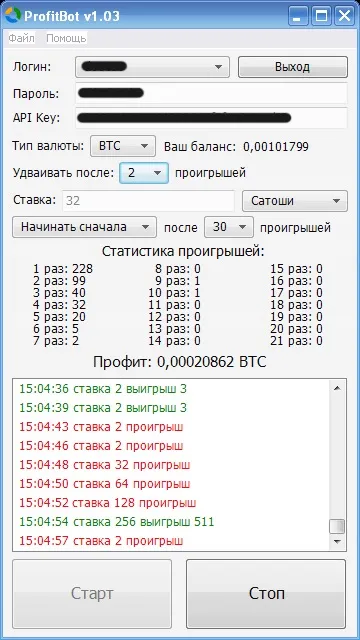The image size is (360, 640).
Task: Expand the Логин dropdown
Action: click(152, 67)
